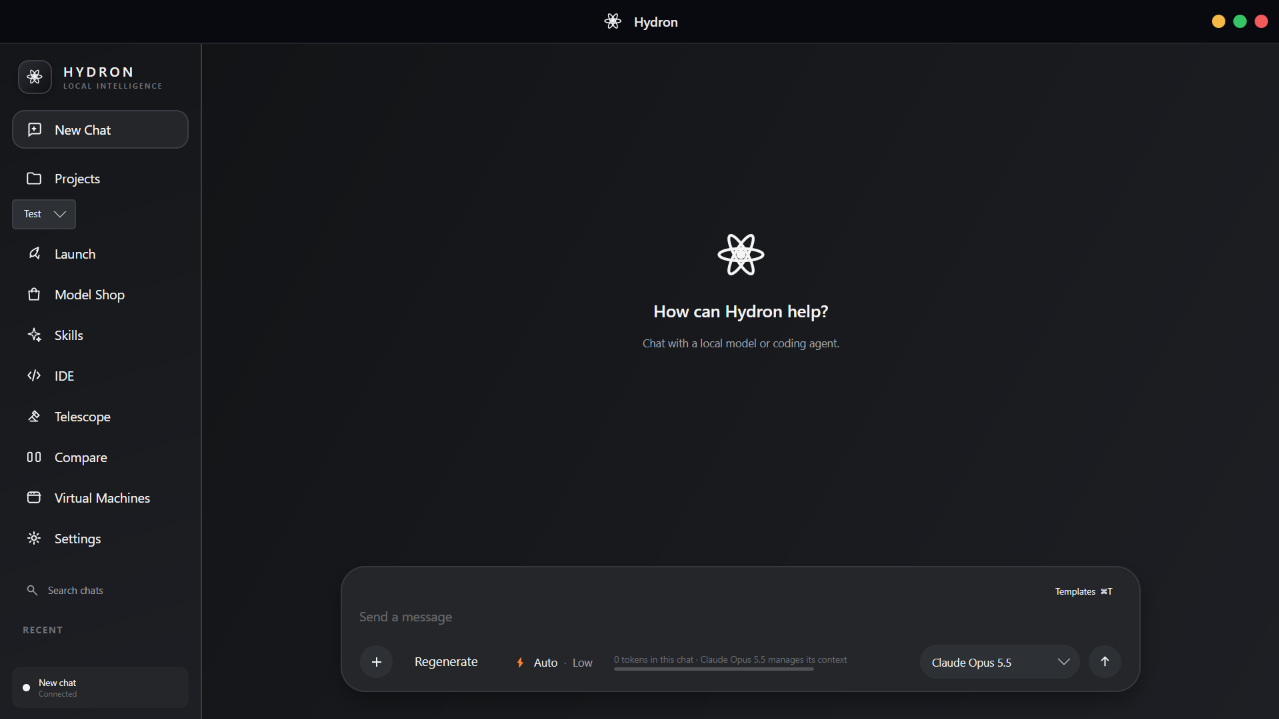Open Settings from the sidebar

click(100, 539)
